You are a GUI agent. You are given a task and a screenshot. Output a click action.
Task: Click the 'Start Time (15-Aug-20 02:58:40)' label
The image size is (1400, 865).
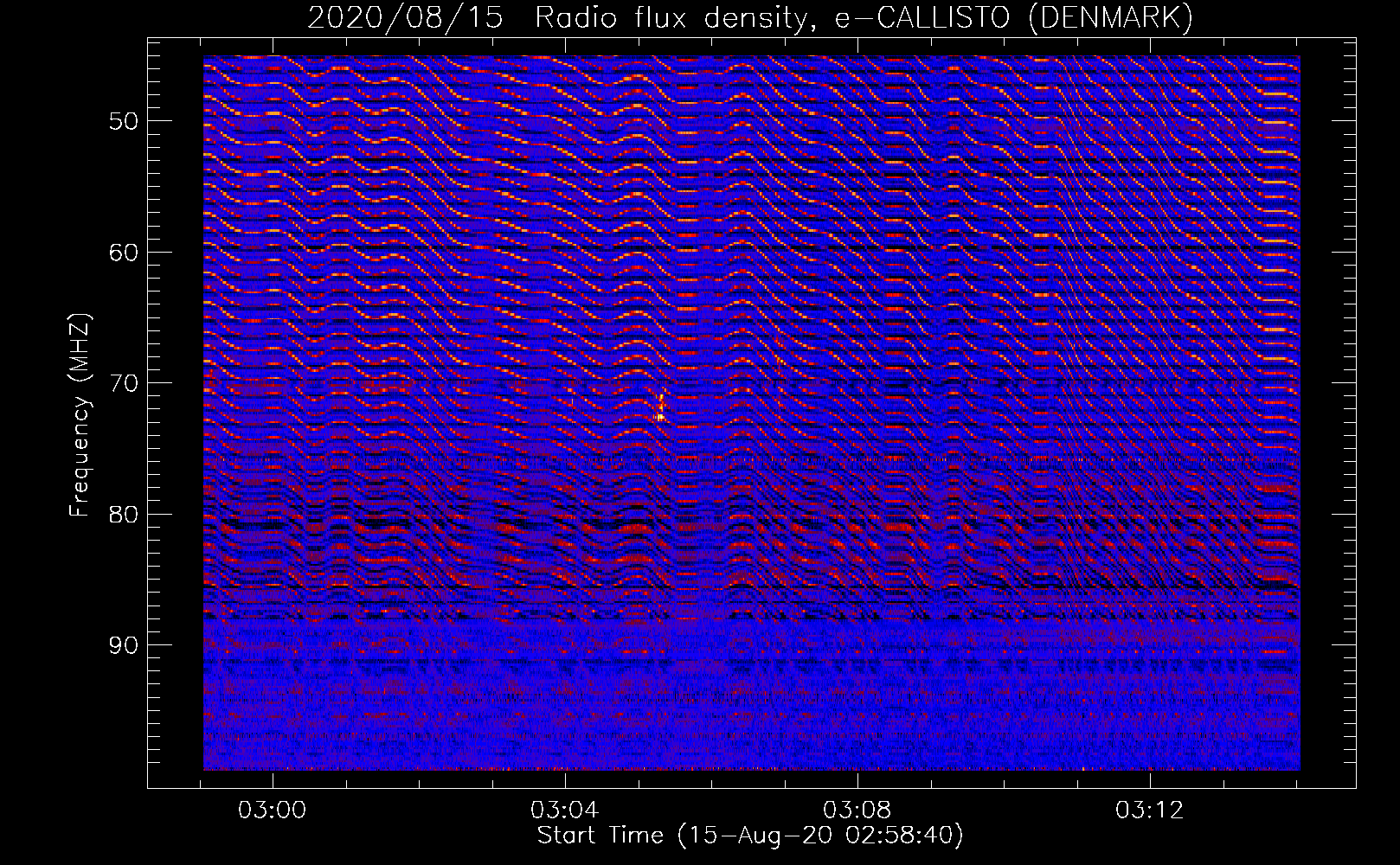point(750,836)
